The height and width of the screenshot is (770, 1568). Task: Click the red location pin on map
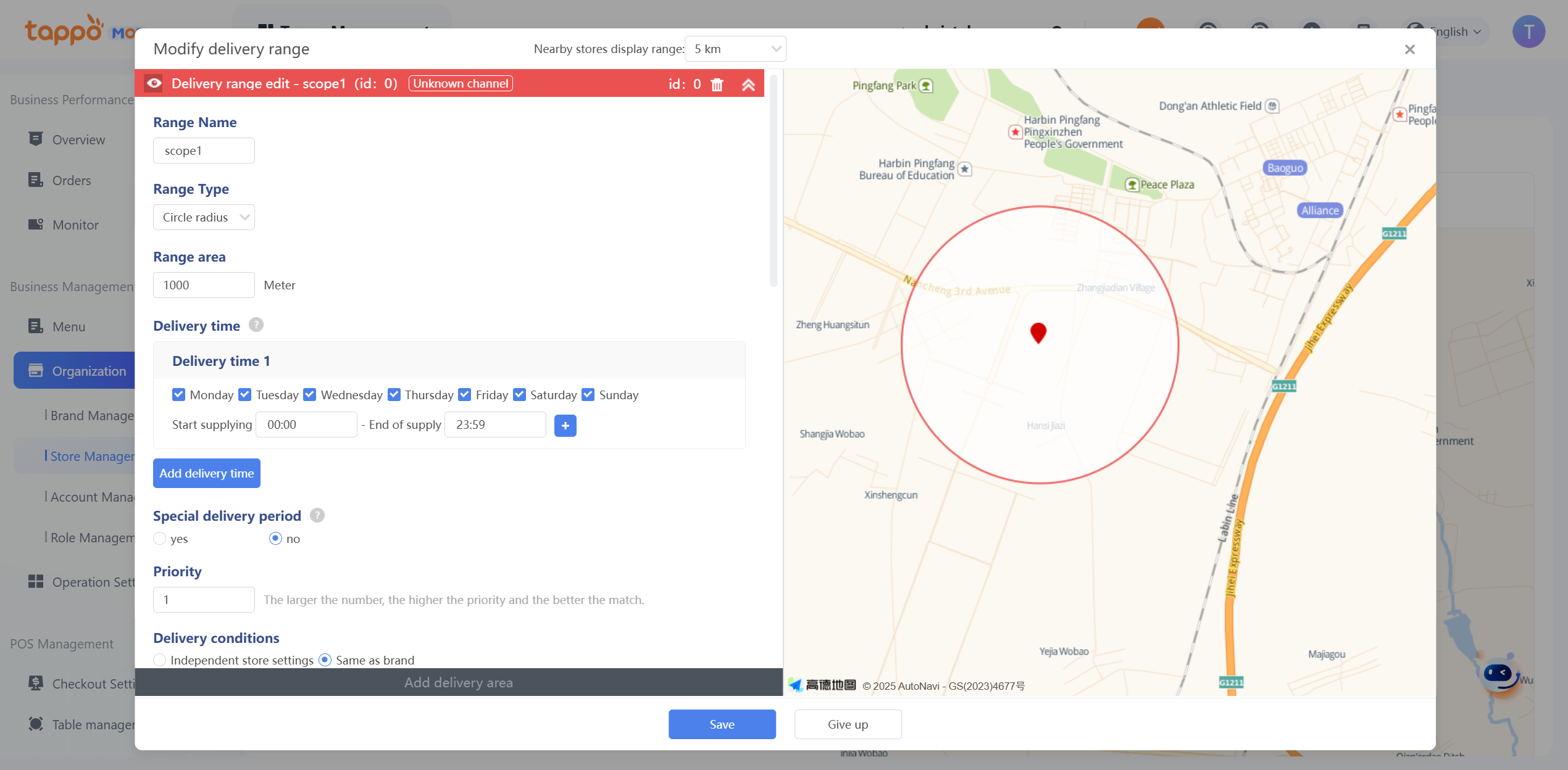point(1038,332)
